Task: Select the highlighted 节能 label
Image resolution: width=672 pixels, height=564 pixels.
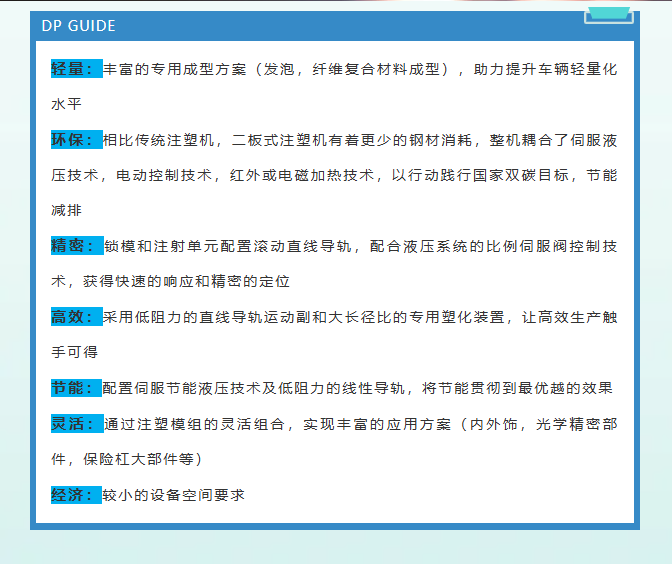Action: pyautogui.click(x=76, y=388)
